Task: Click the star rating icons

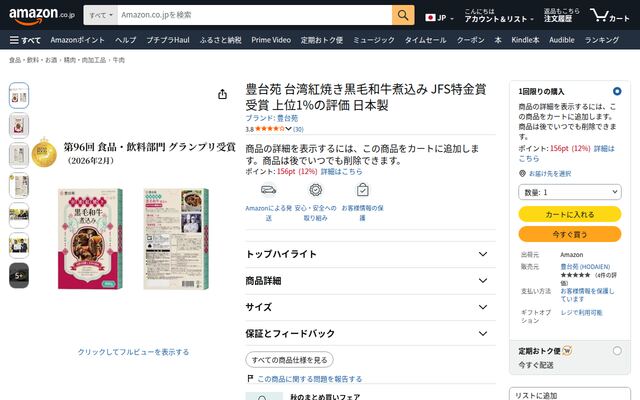Action: pyautogui.click(x=270, y=129)
